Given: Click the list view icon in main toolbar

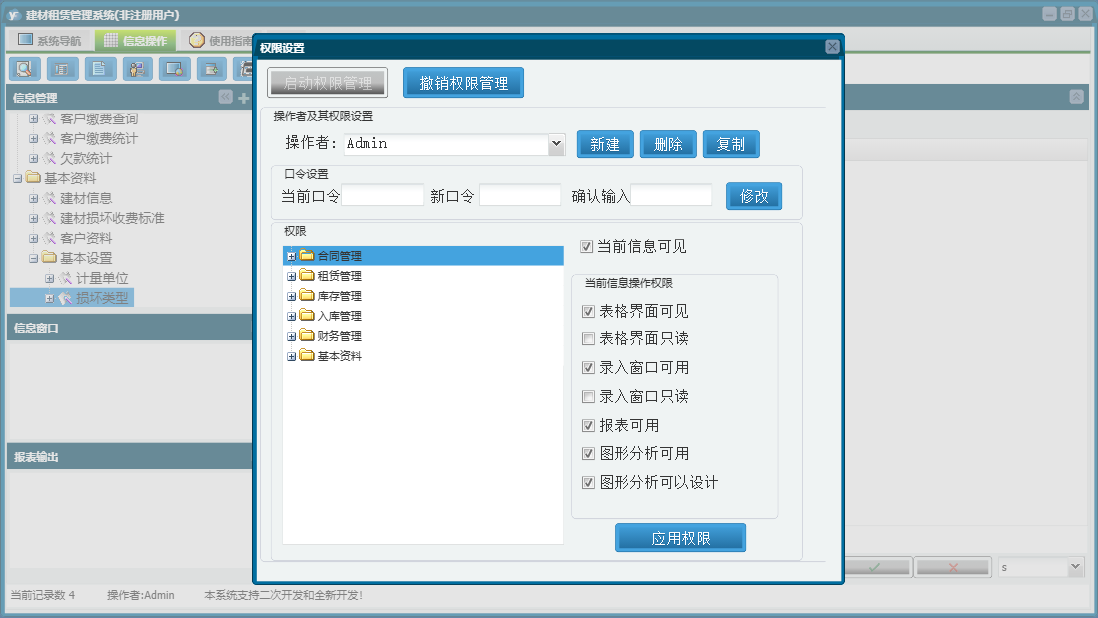Looking at the screenshot, I should point(62,69).
